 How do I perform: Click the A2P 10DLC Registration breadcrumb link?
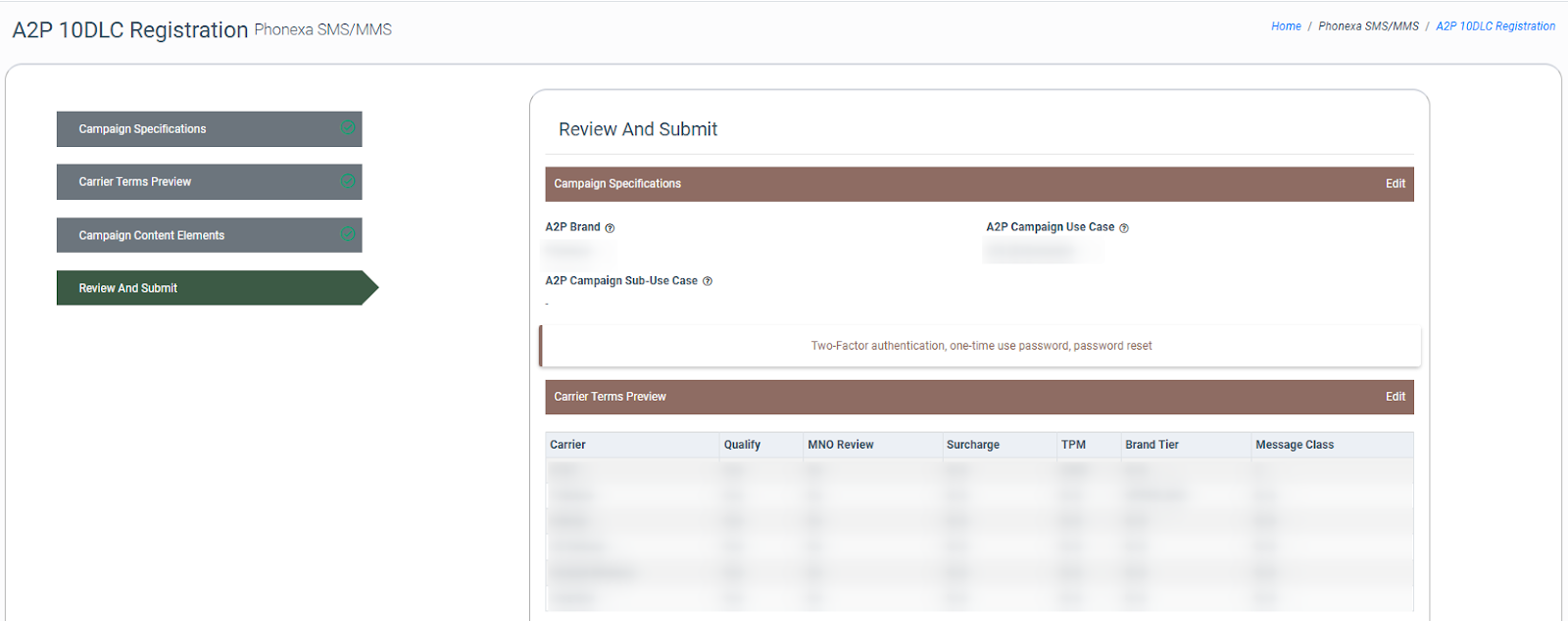click(1494, 26)
